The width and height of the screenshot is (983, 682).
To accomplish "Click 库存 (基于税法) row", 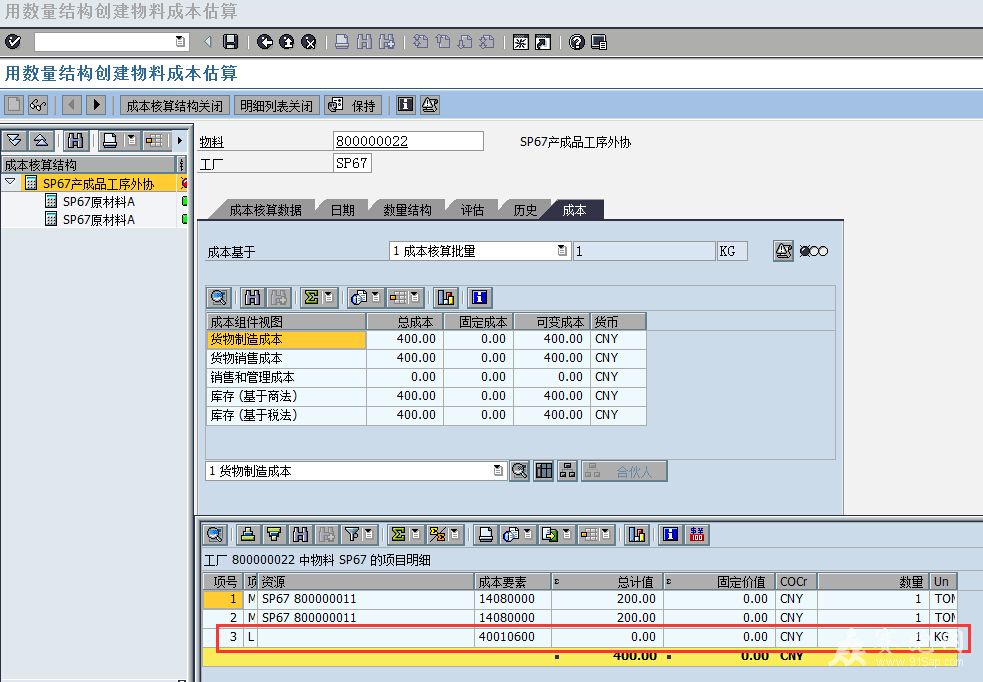I will tap(426, 415).
